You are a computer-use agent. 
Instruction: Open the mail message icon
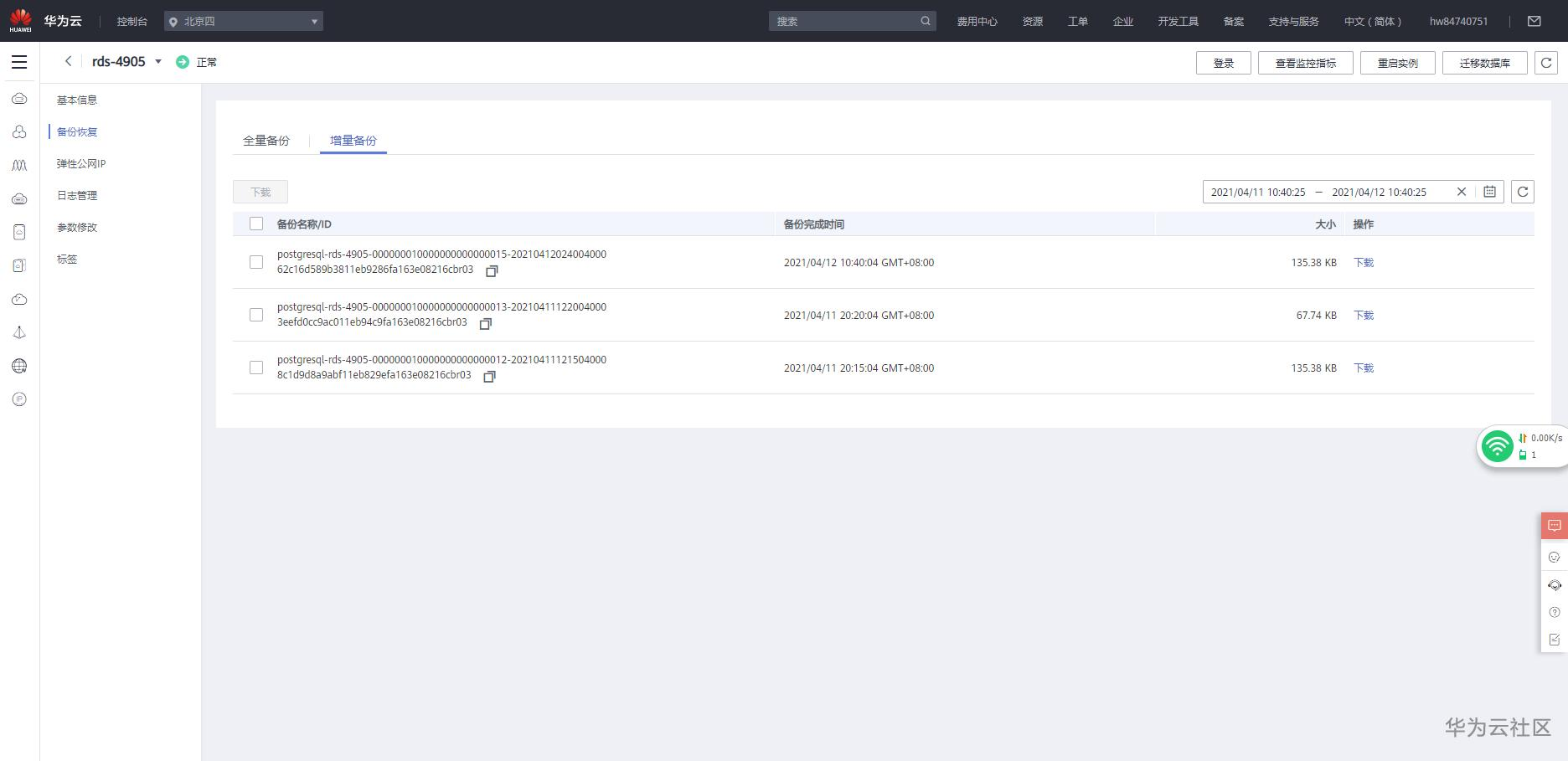coord(1534,21)
